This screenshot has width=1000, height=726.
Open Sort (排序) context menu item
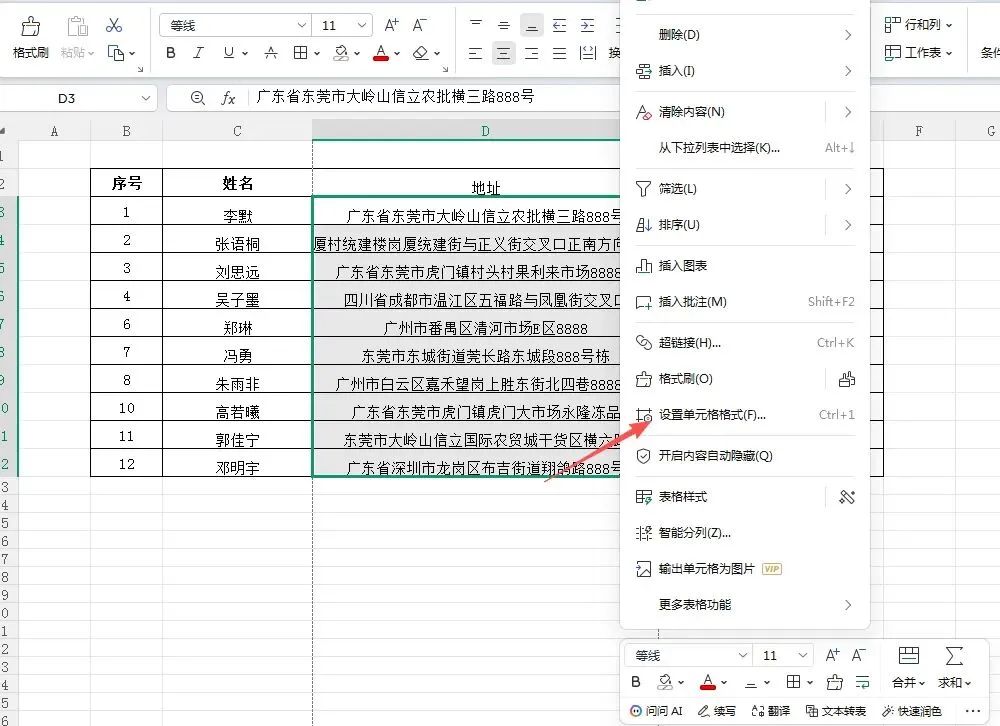click(745, 225)
